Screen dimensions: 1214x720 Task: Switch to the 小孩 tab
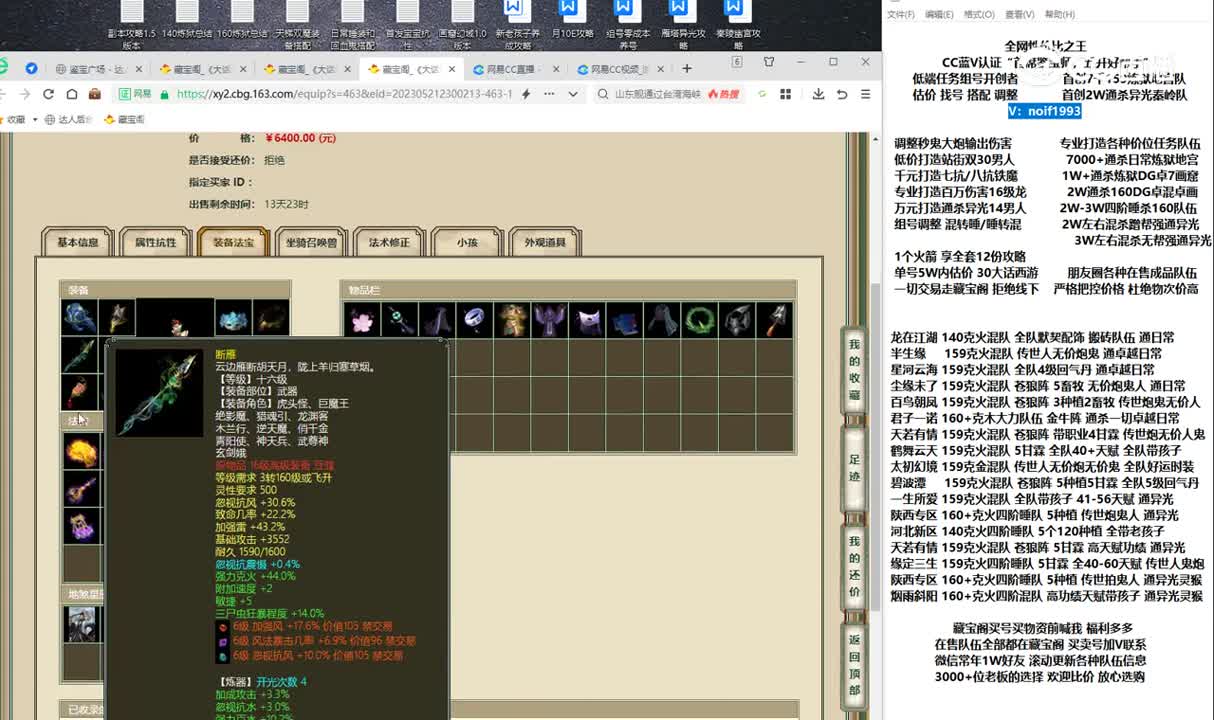tap(467, 242)
